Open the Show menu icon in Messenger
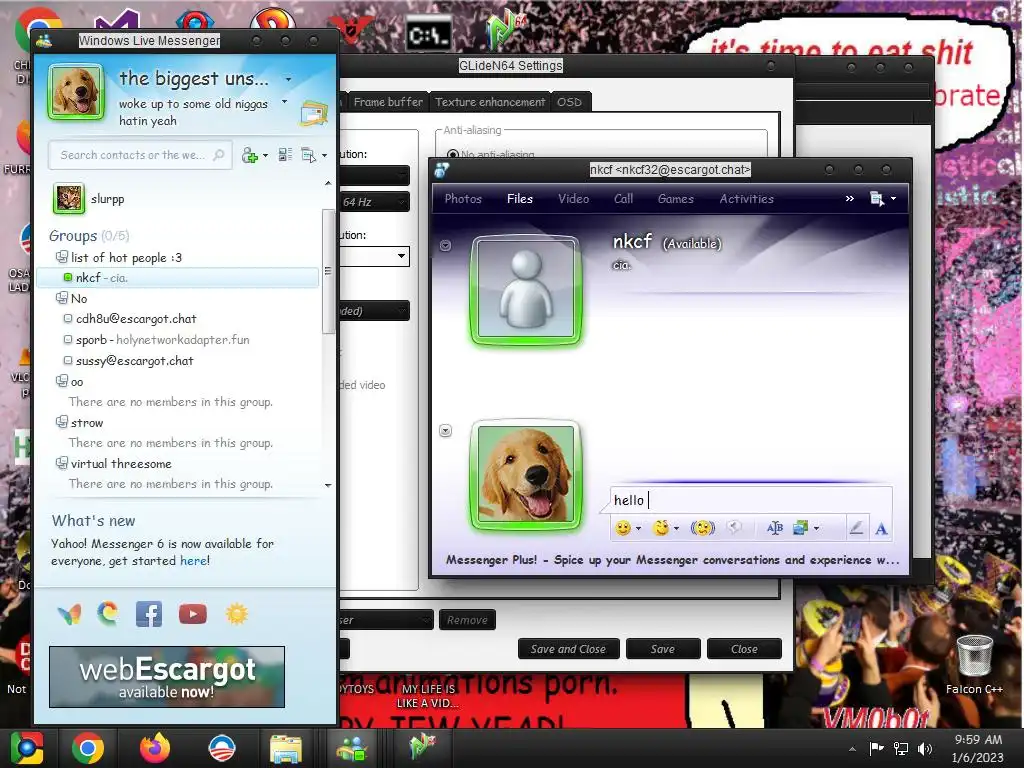The height and width of the screenshot is (768, 1024). pos(309,155)
